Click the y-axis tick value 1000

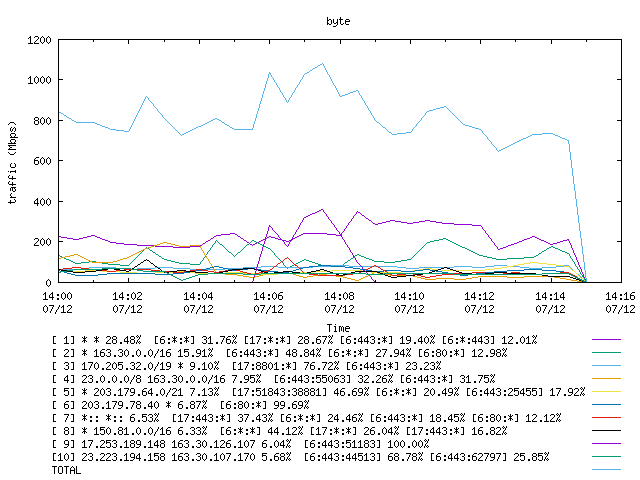coord(39,80)
